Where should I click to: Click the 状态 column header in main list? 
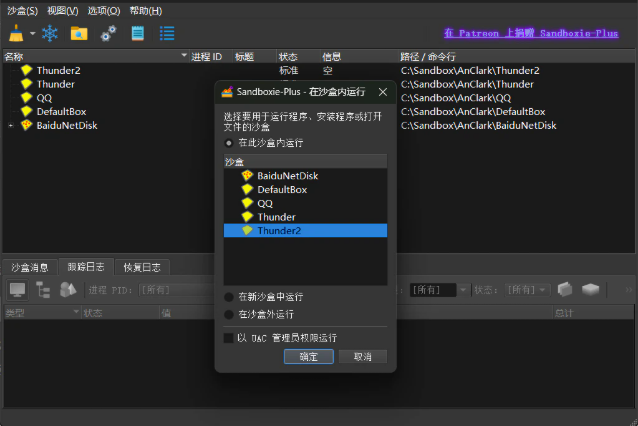tap(298, 57)
